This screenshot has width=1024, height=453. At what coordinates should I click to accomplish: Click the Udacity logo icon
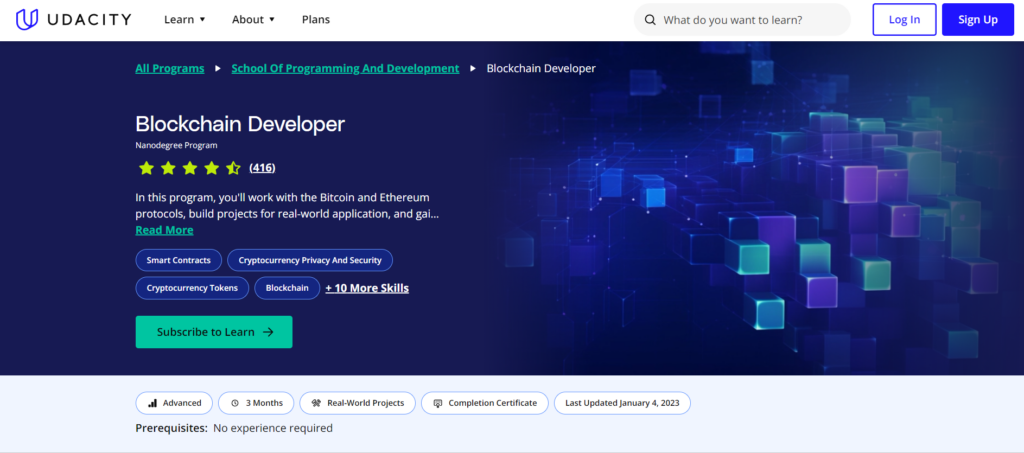[x=27, y=20]
